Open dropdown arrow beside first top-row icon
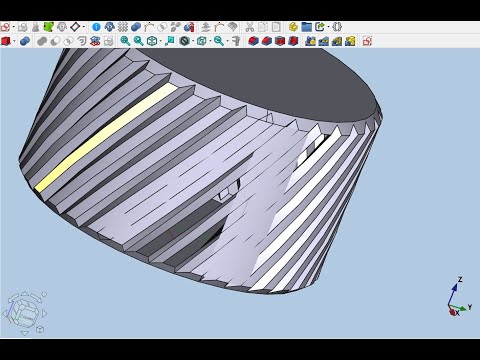The height and width of the screenshot is (360, 480). 14,27
